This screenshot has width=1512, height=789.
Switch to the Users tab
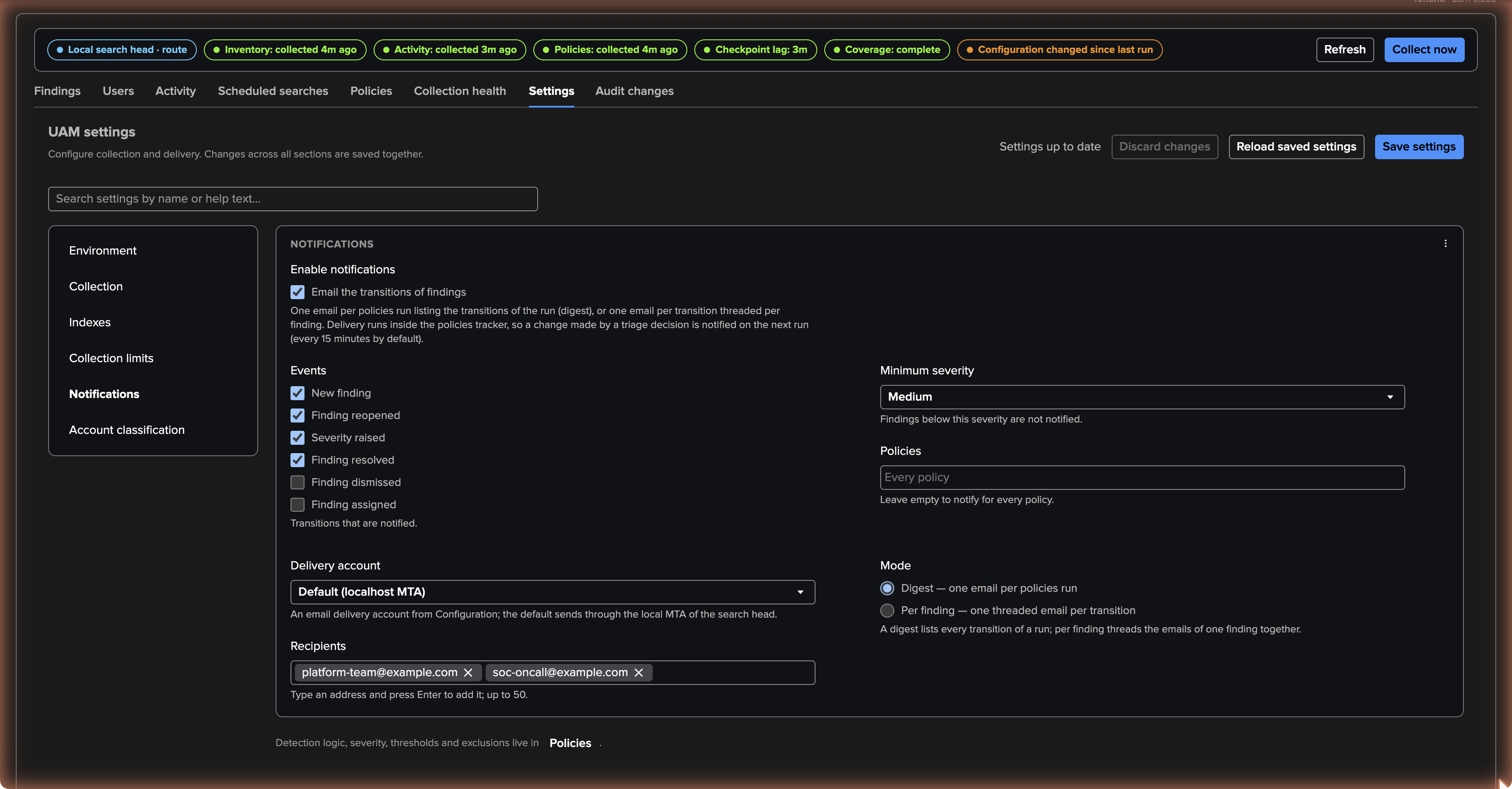(118, 91)
